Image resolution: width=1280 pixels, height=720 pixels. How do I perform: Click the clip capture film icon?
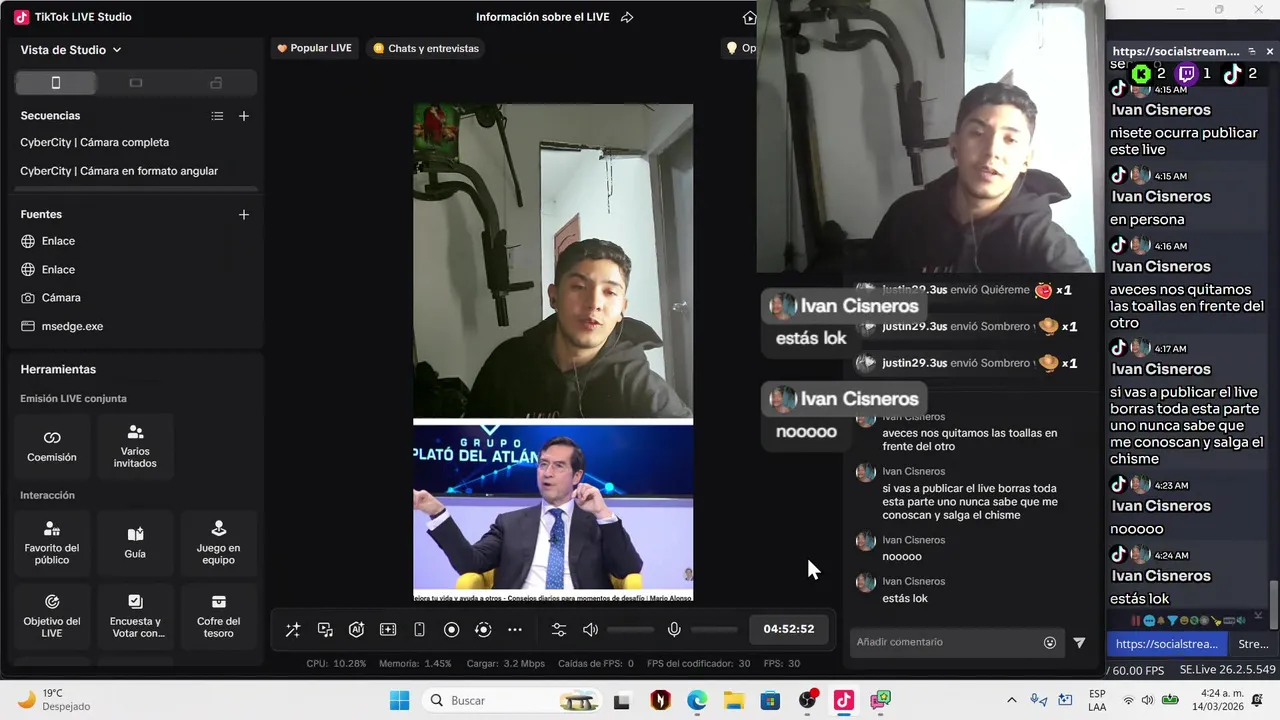click(388, 630)
